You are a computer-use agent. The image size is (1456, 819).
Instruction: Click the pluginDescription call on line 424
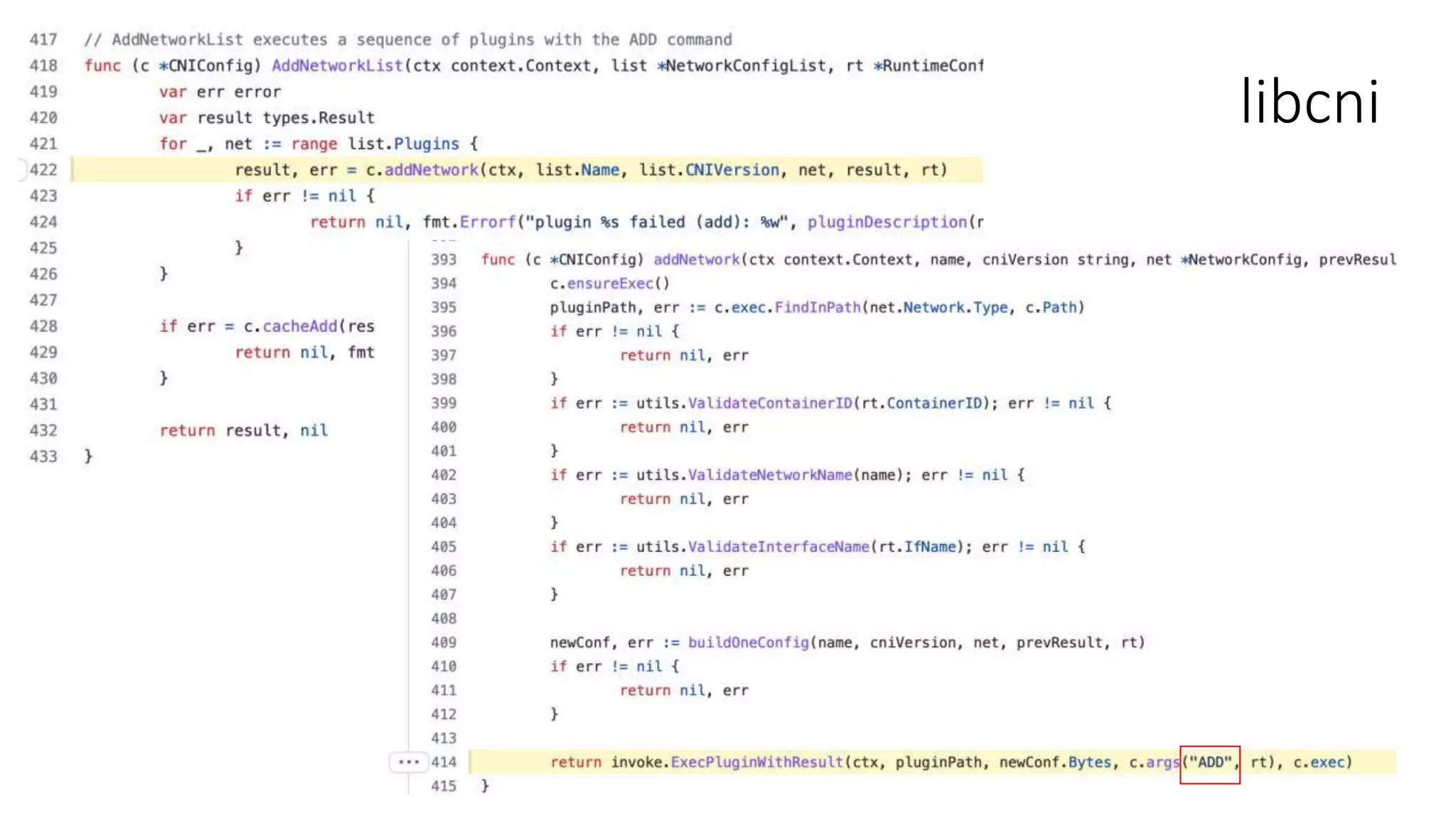coord(887,223)
